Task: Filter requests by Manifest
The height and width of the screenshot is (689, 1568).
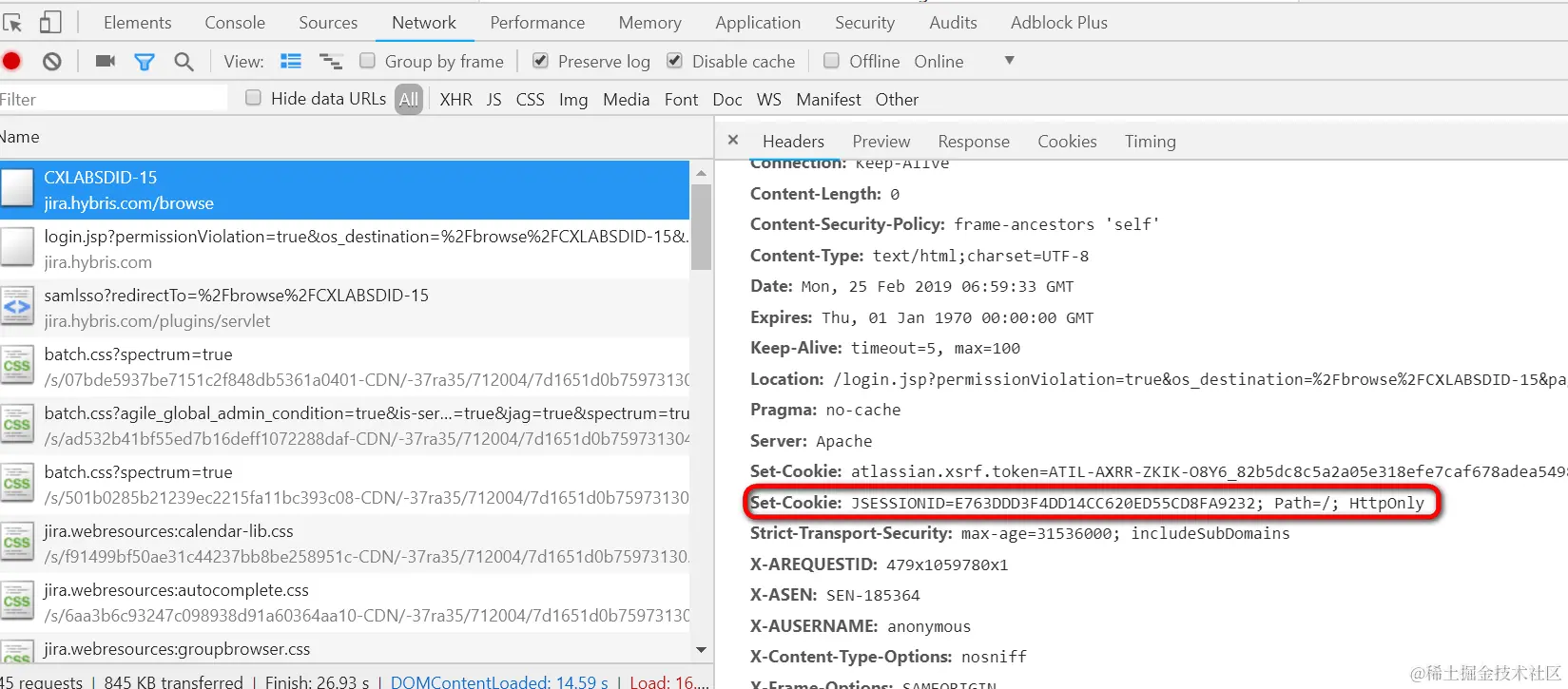Action: 828,99
